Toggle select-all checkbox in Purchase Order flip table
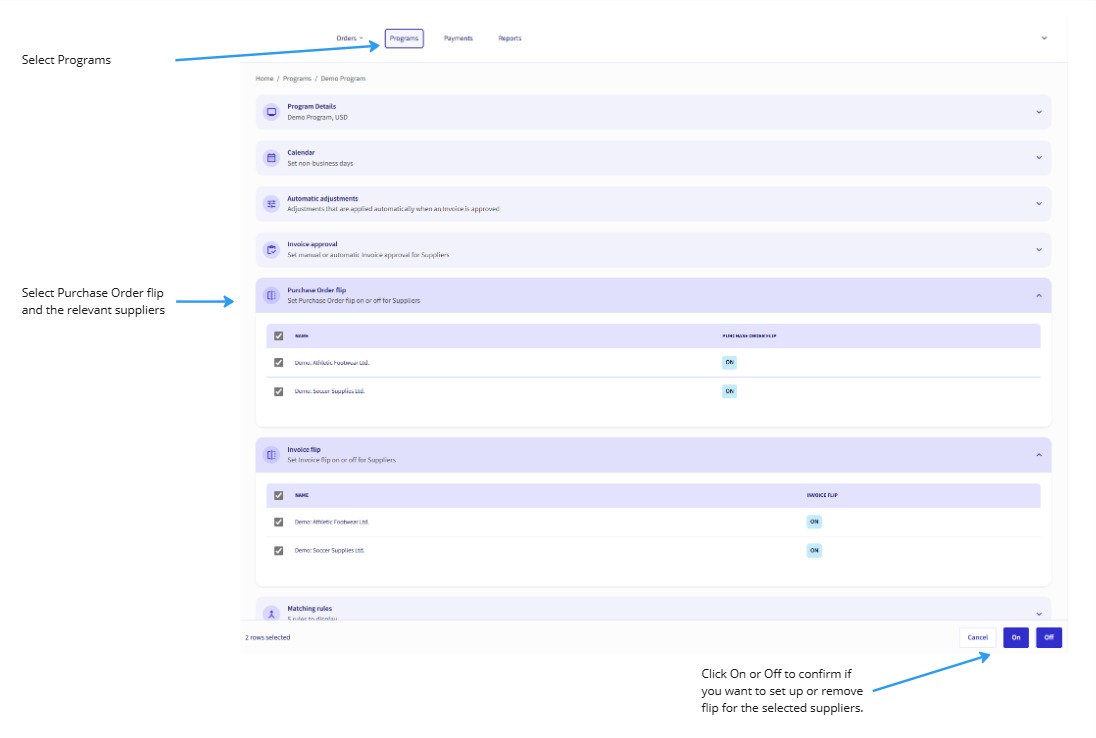The image size is (1096, 738). [x=279, y=336]
